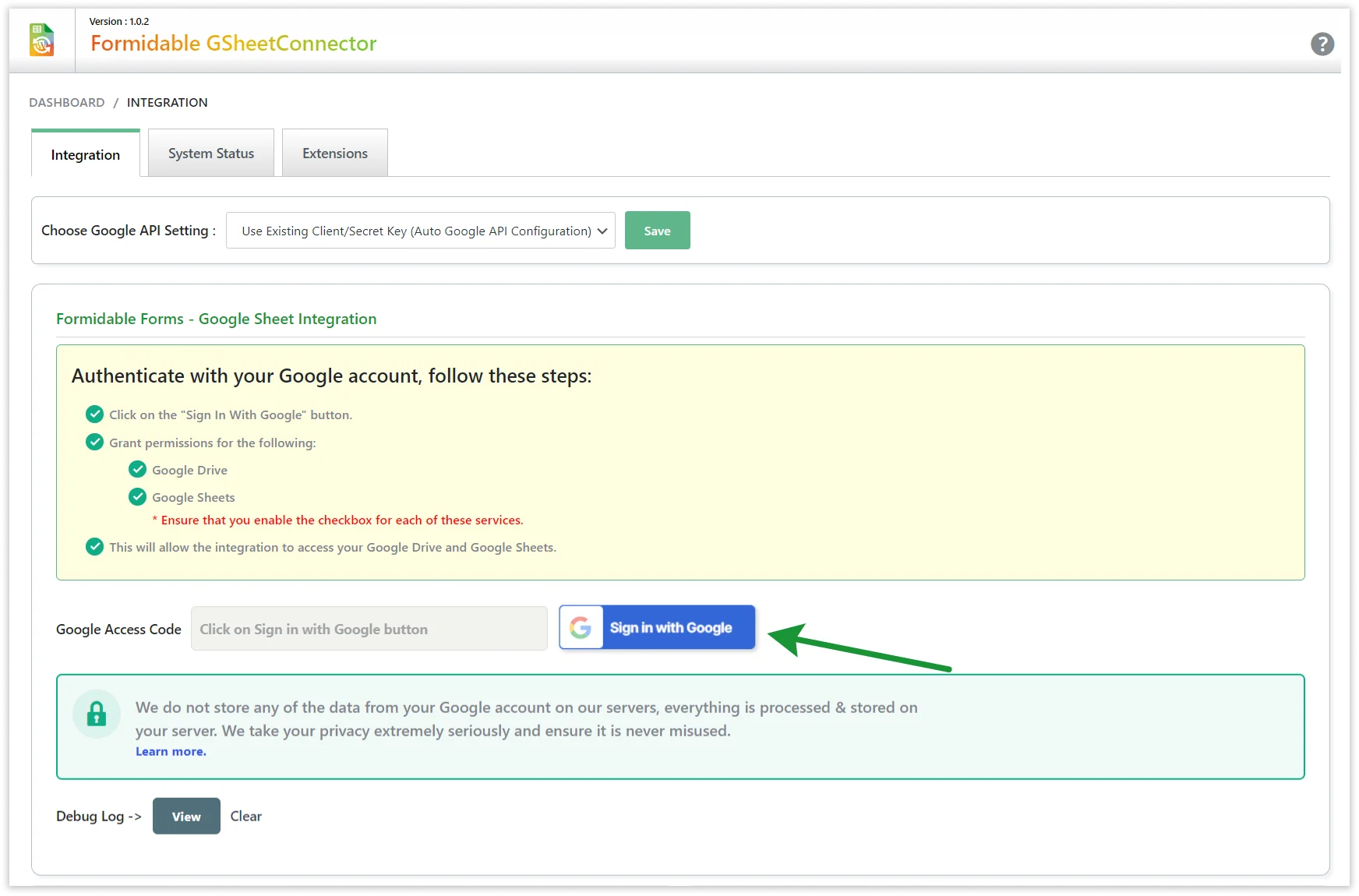Open the Google API Setting dropdown
Image resolution: width=1359 pixels, height=896 pixels.
(419, 231)
